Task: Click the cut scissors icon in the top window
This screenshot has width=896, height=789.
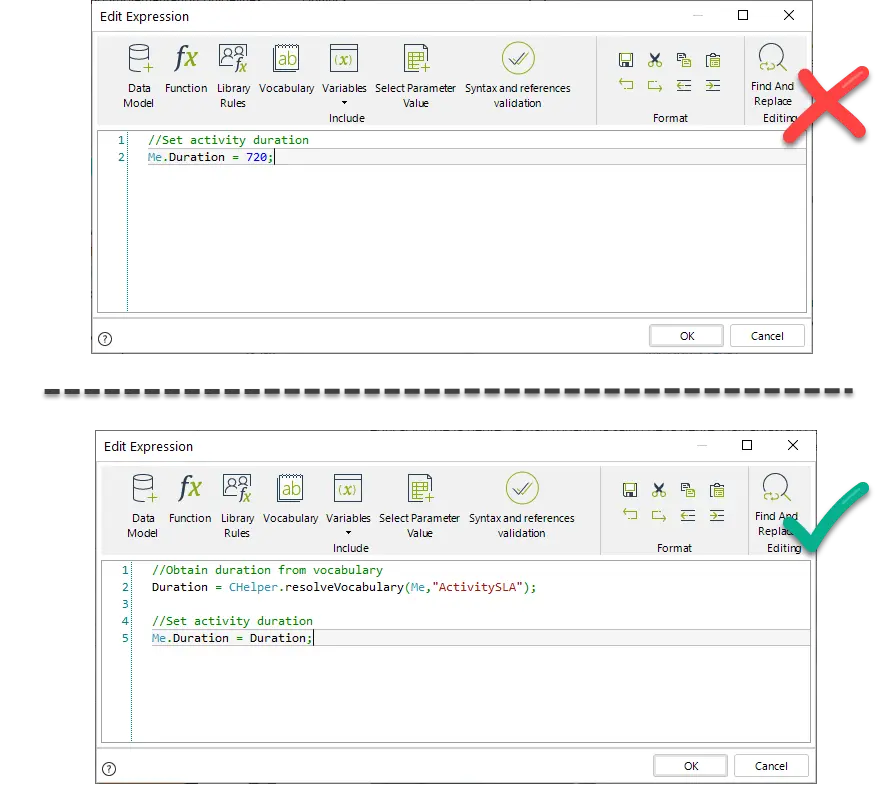Action: [x=655, y=60]
